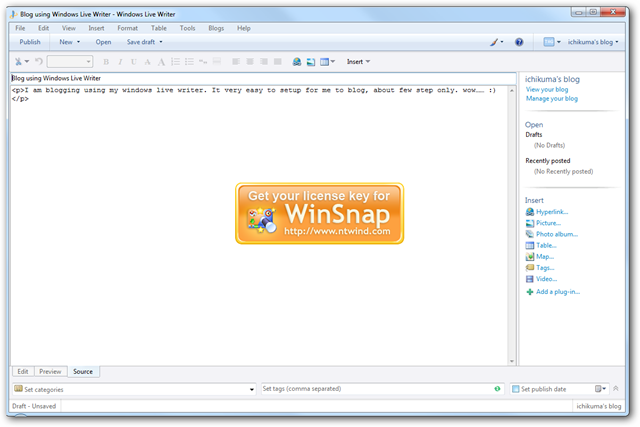This screenshot has width=640, height=427.
Task: Click the insert hyperlink globe icon in the toolbar
Action: tap(297, 62)
